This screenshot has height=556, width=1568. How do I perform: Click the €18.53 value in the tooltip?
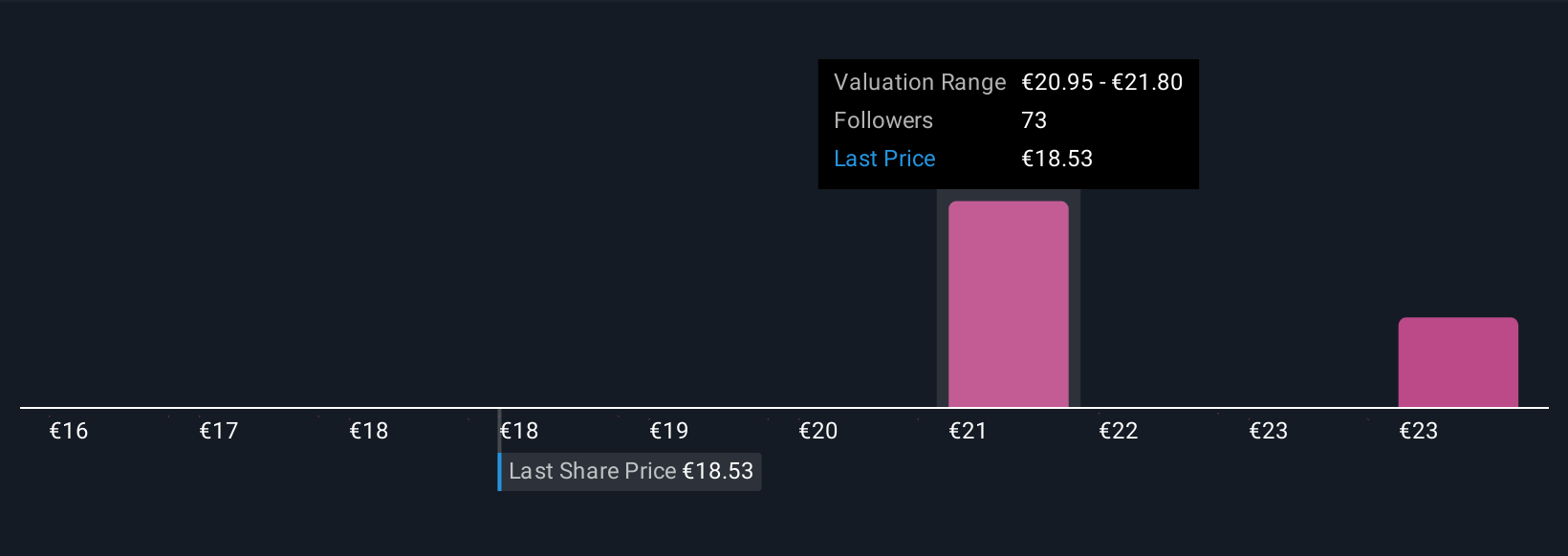pos(1056,159)
